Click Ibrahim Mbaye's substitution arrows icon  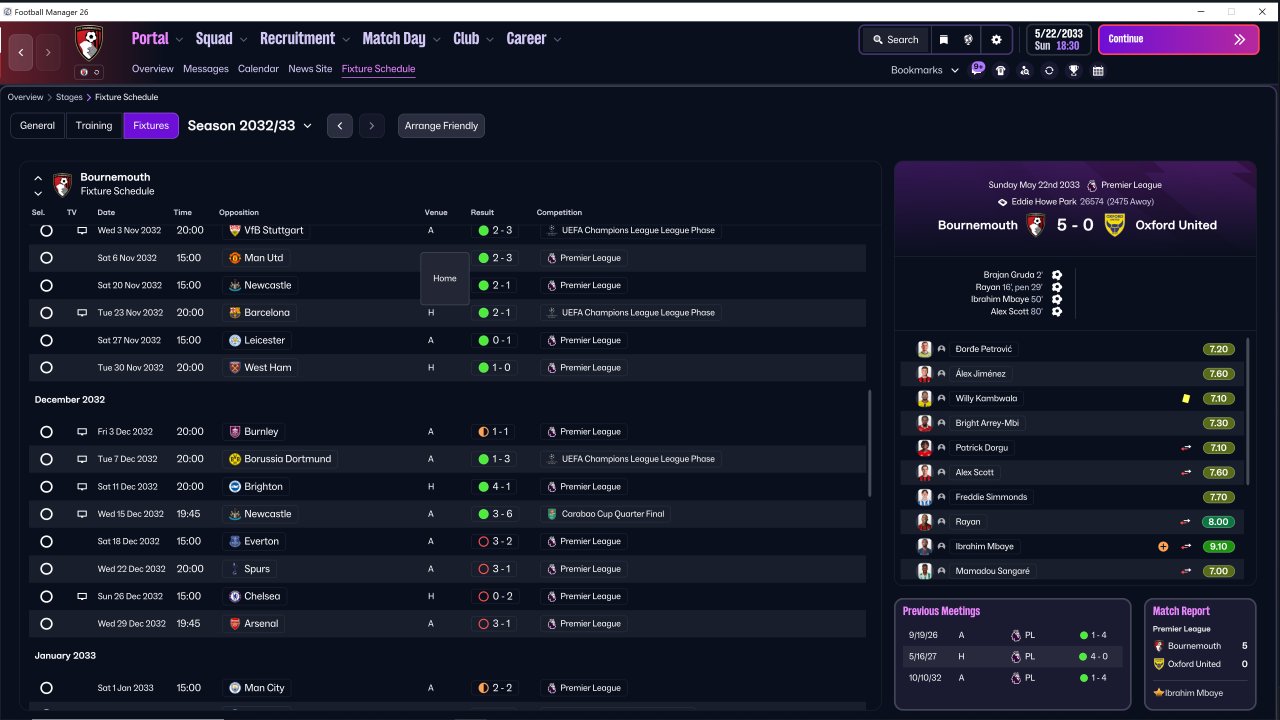pos(1186,547)
